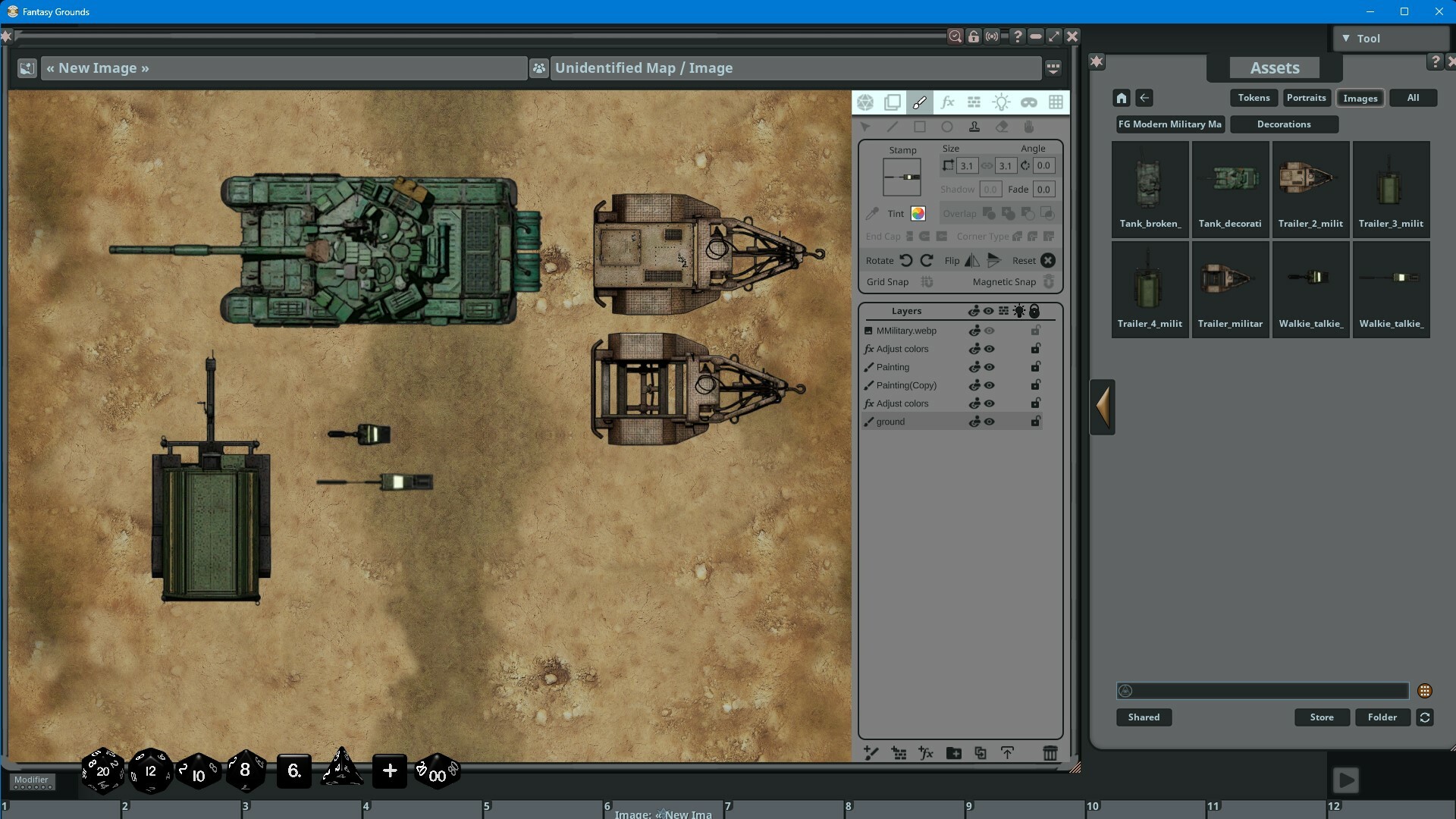Image resolution: width=1456 pixels, height=819 pixels.
Task: Hide the ground layer
Action: point(990,422)
